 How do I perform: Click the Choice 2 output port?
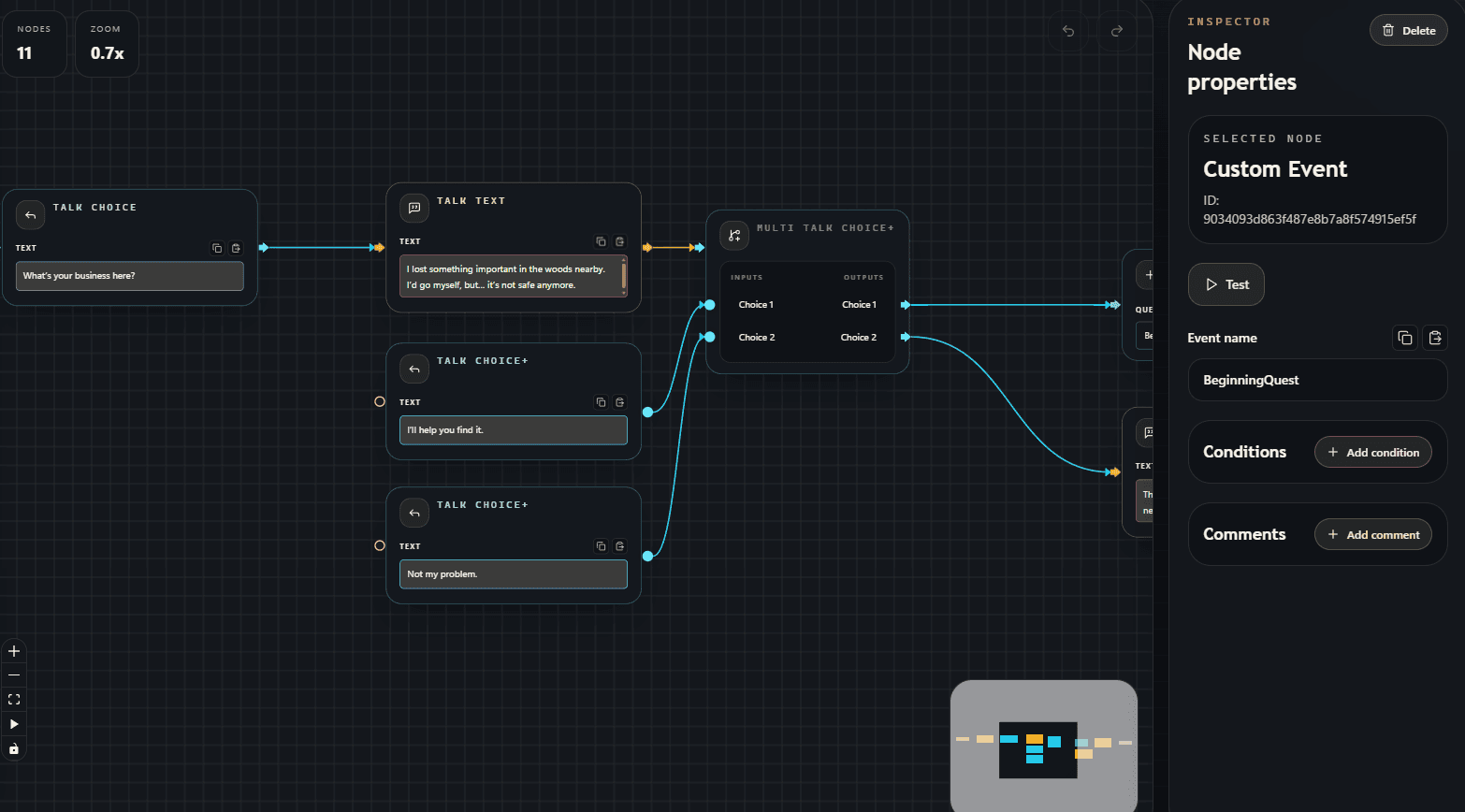(905, 337)
